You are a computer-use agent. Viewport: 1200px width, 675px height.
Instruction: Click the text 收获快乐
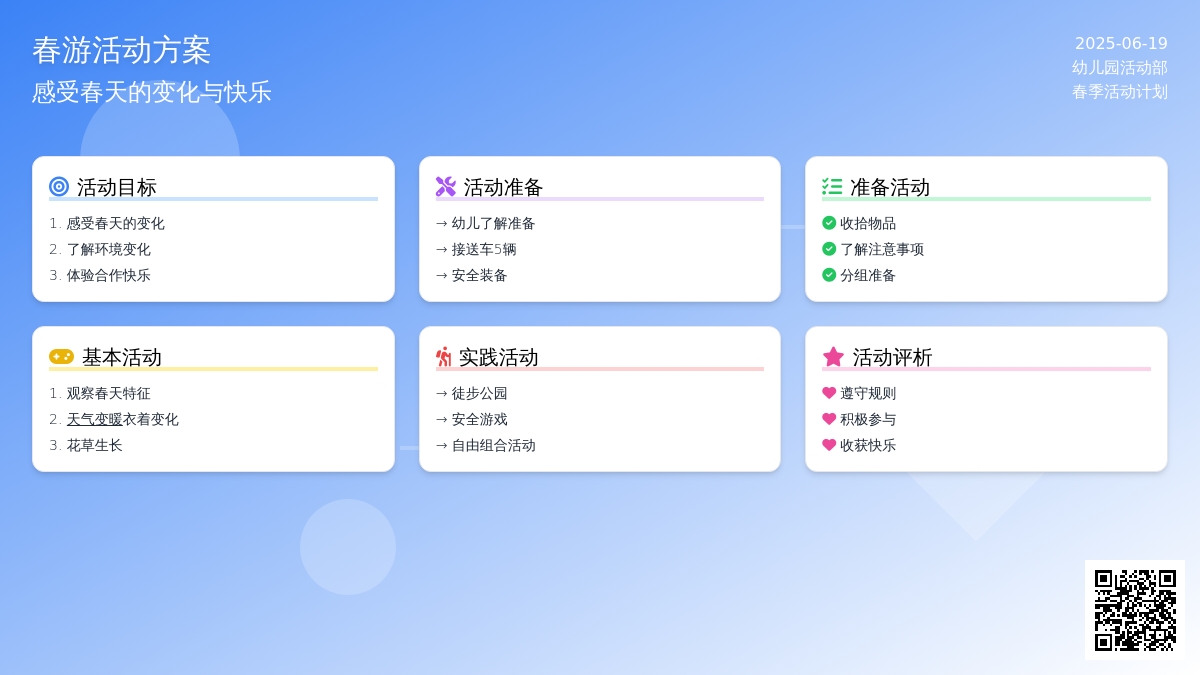868,445
